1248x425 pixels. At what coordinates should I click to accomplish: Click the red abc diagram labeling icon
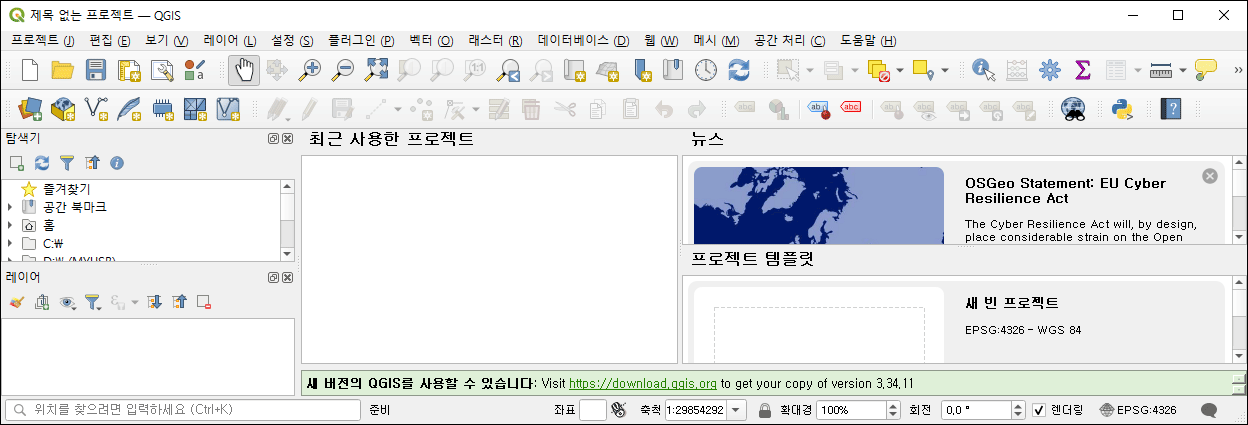[x=851, y=108]
